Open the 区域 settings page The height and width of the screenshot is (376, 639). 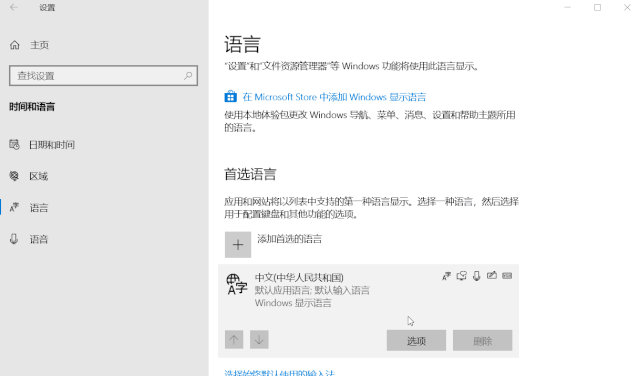[x=38, y=176]
